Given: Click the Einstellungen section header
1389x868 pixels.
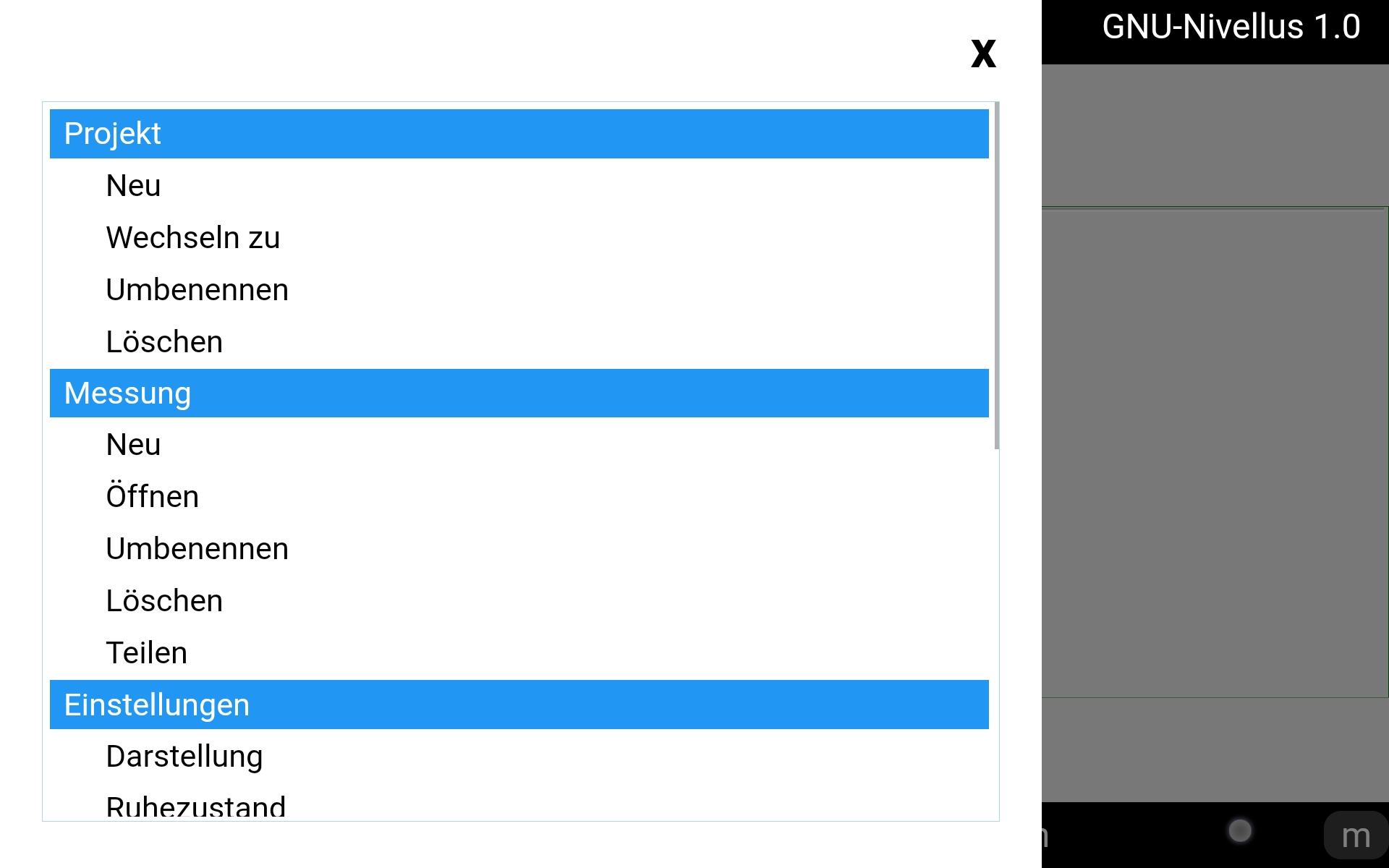Looking at the screenshot, I should click(519, 705).
